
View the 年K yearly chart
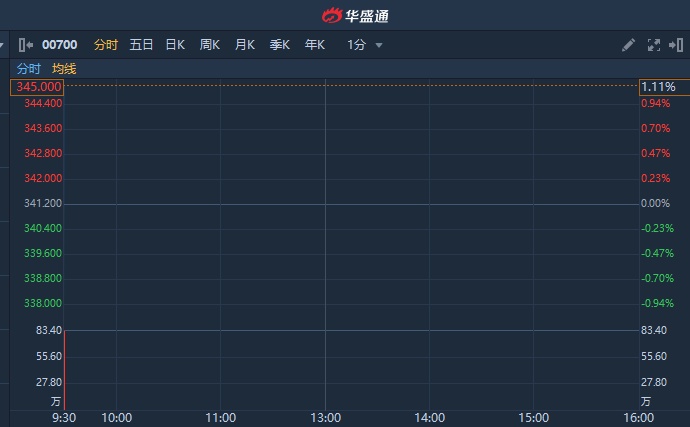[314, 44]
